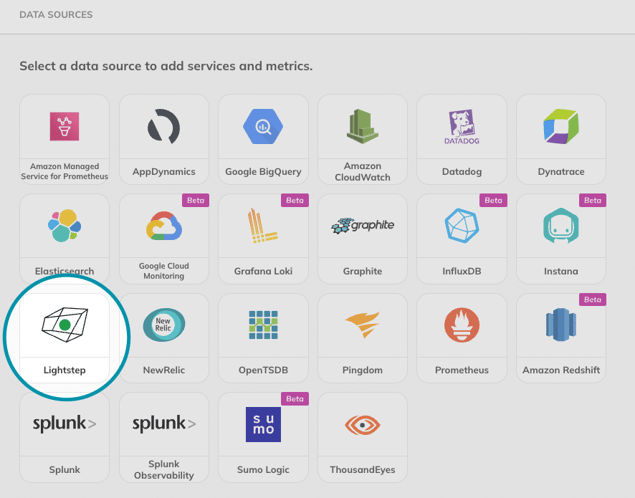Pick the Datadog dog logo
Image resolution: width=635 pixels, height=498 pixels.
click(x=462, y=127)
